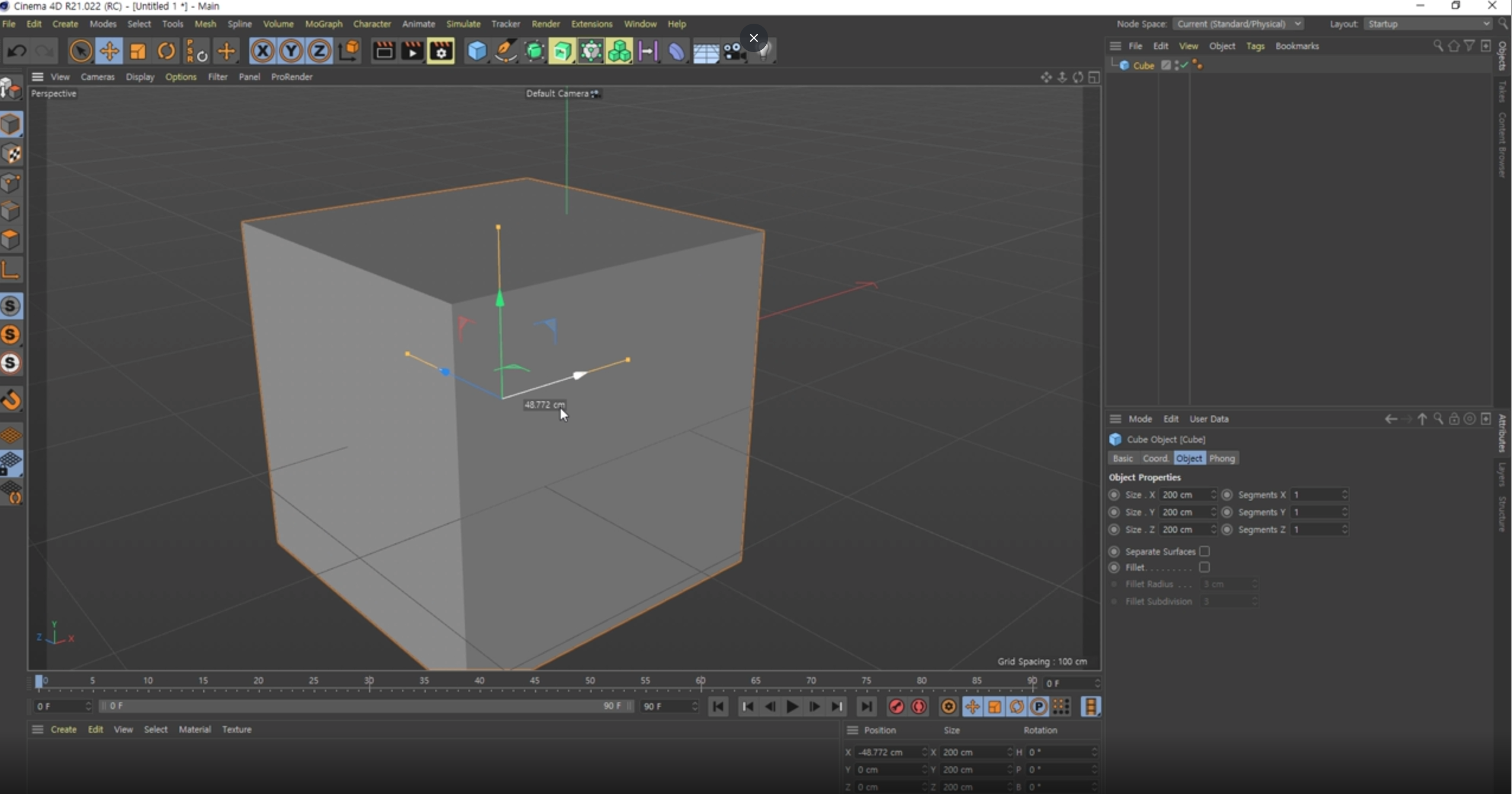The width and height of the screenshot is (1512, 794).
Task: Check the Separate Surfaces box
Action: (x=1204, y=552)
